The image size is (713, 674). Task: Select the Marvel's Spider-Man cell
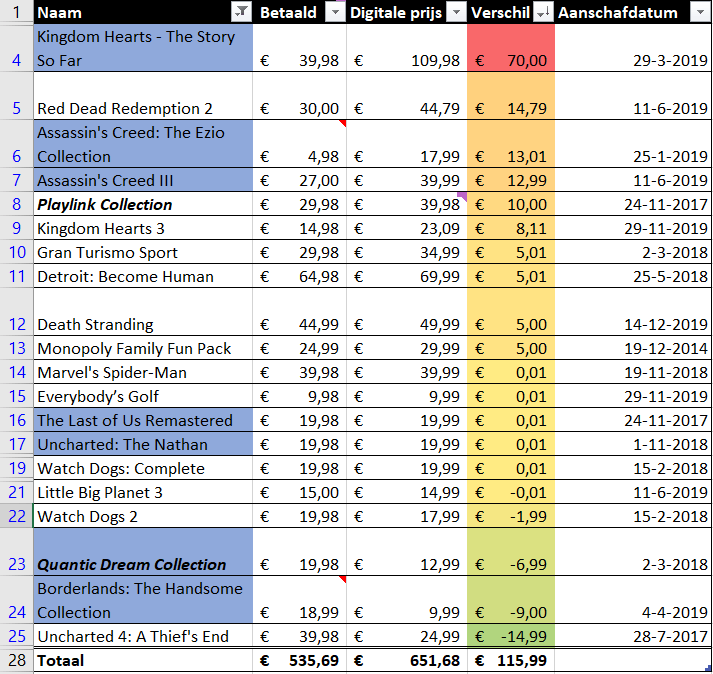tap(143, 372)
